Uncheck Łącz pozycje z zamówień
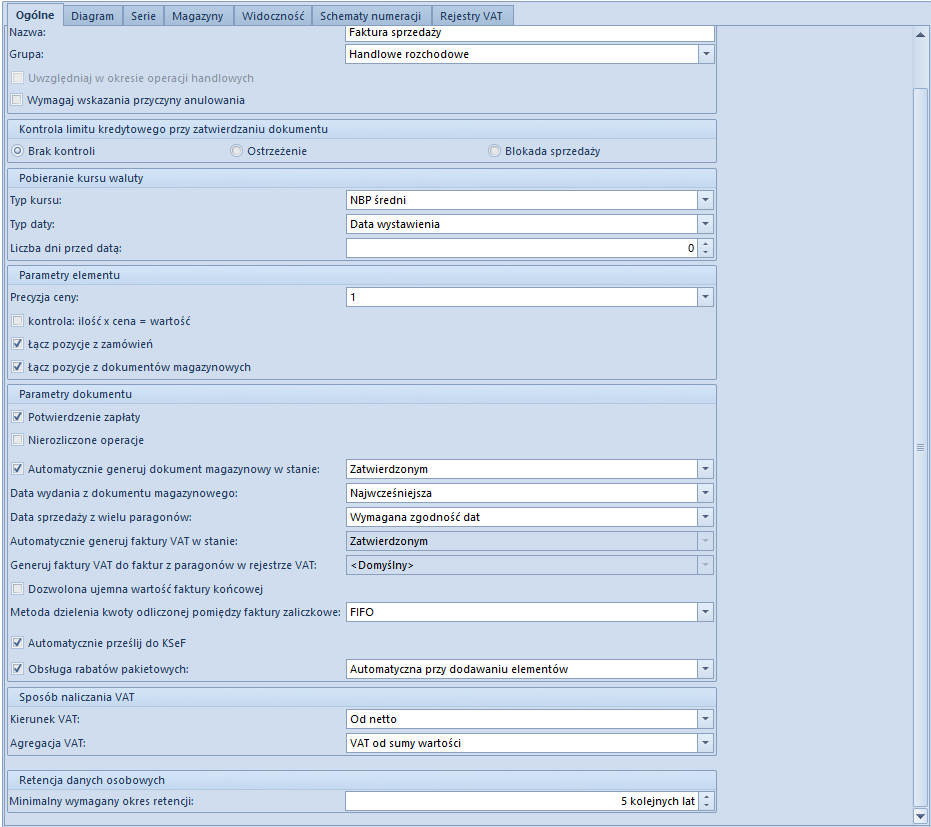 (16, 344)
